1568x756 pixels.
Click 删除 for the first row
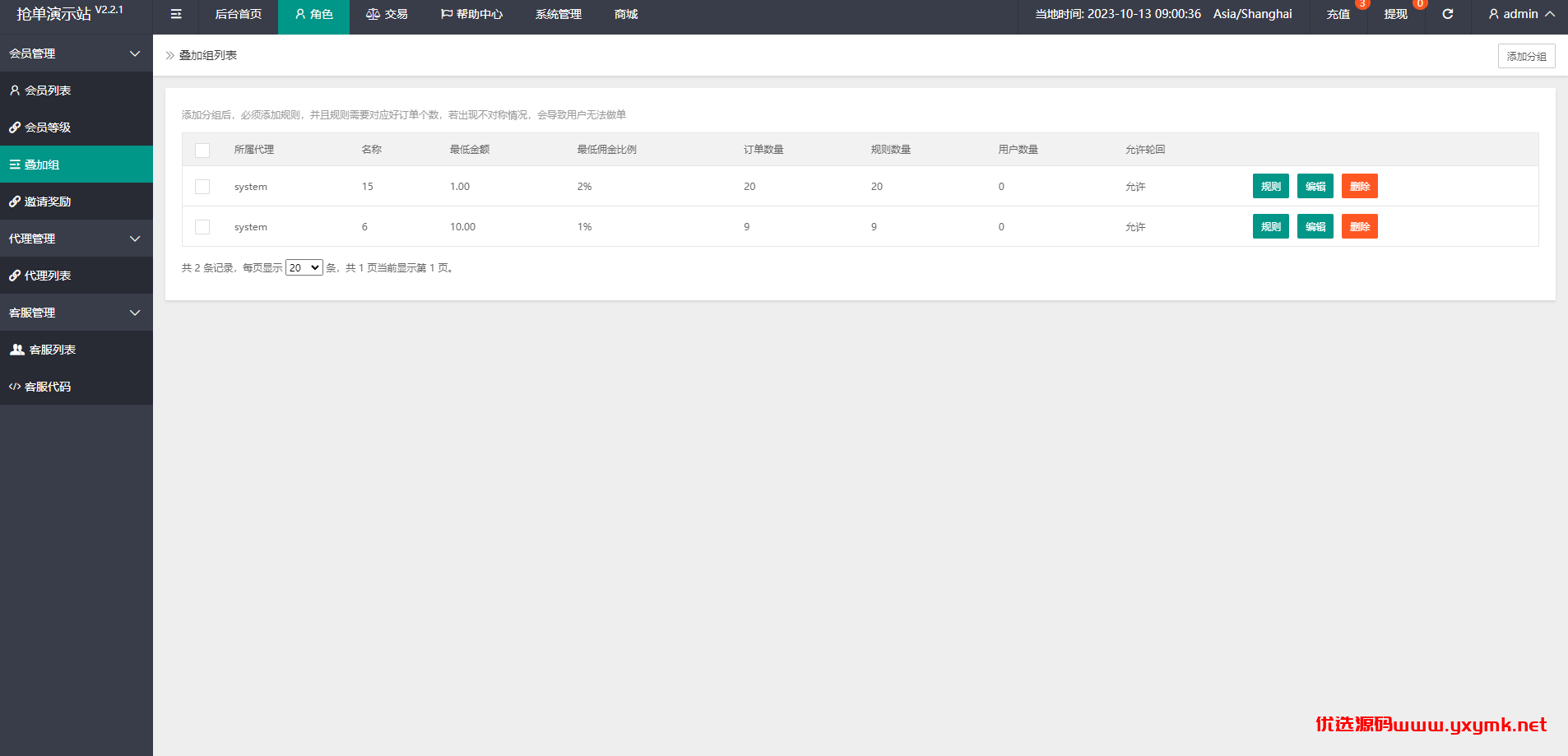point(1359,187)
